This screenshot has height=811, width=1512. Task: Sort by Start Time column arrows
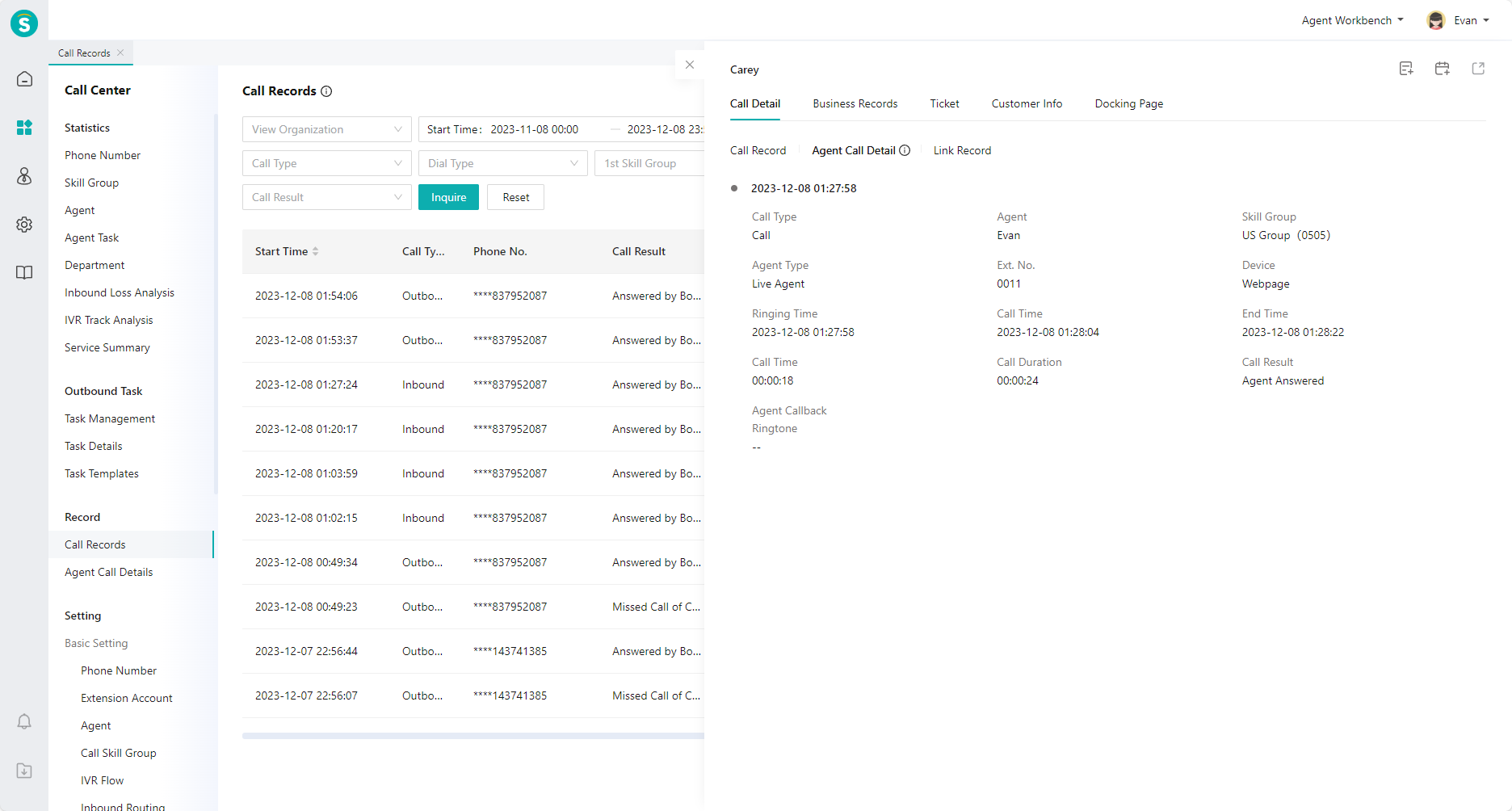tap(316, 251)
